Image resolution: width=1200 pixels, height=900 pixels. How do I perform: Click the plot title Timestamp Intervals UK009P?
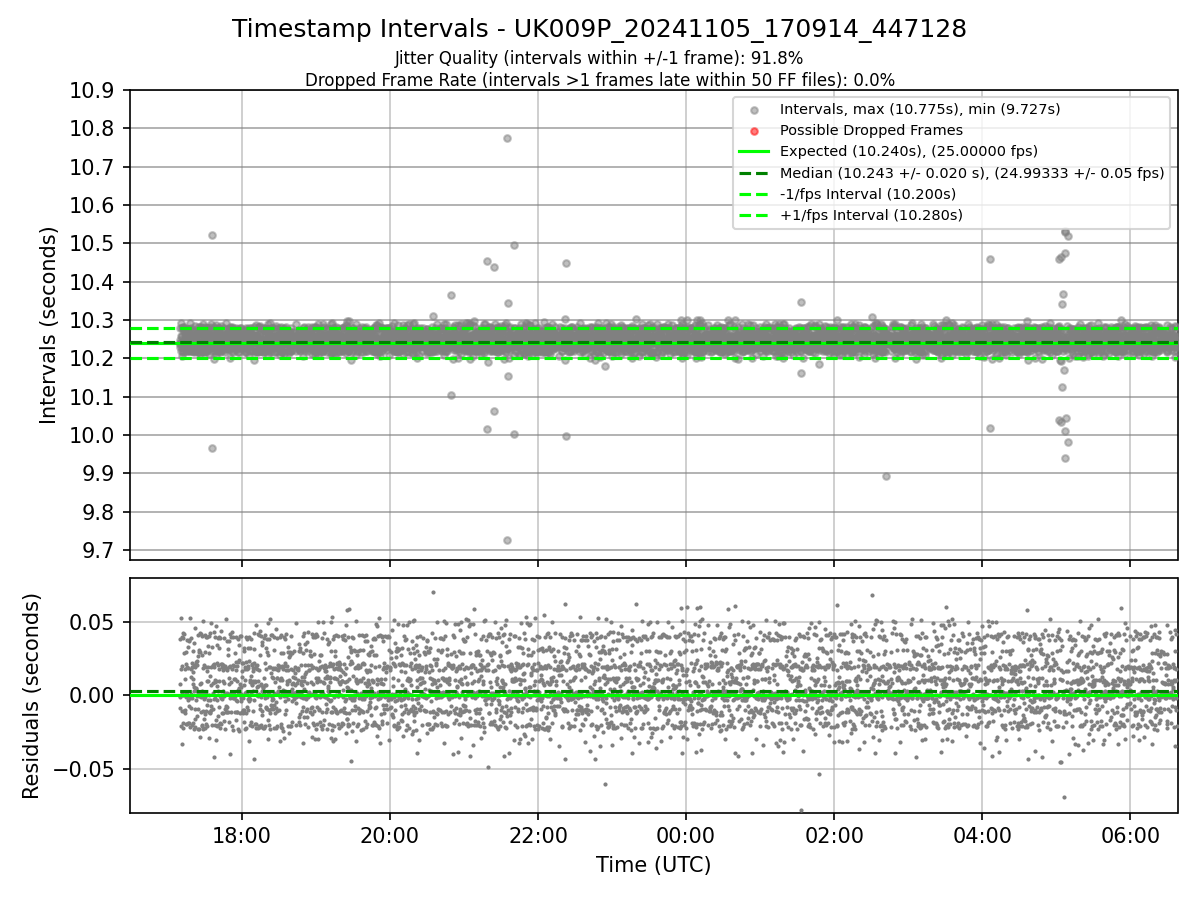tap(599, 29)
